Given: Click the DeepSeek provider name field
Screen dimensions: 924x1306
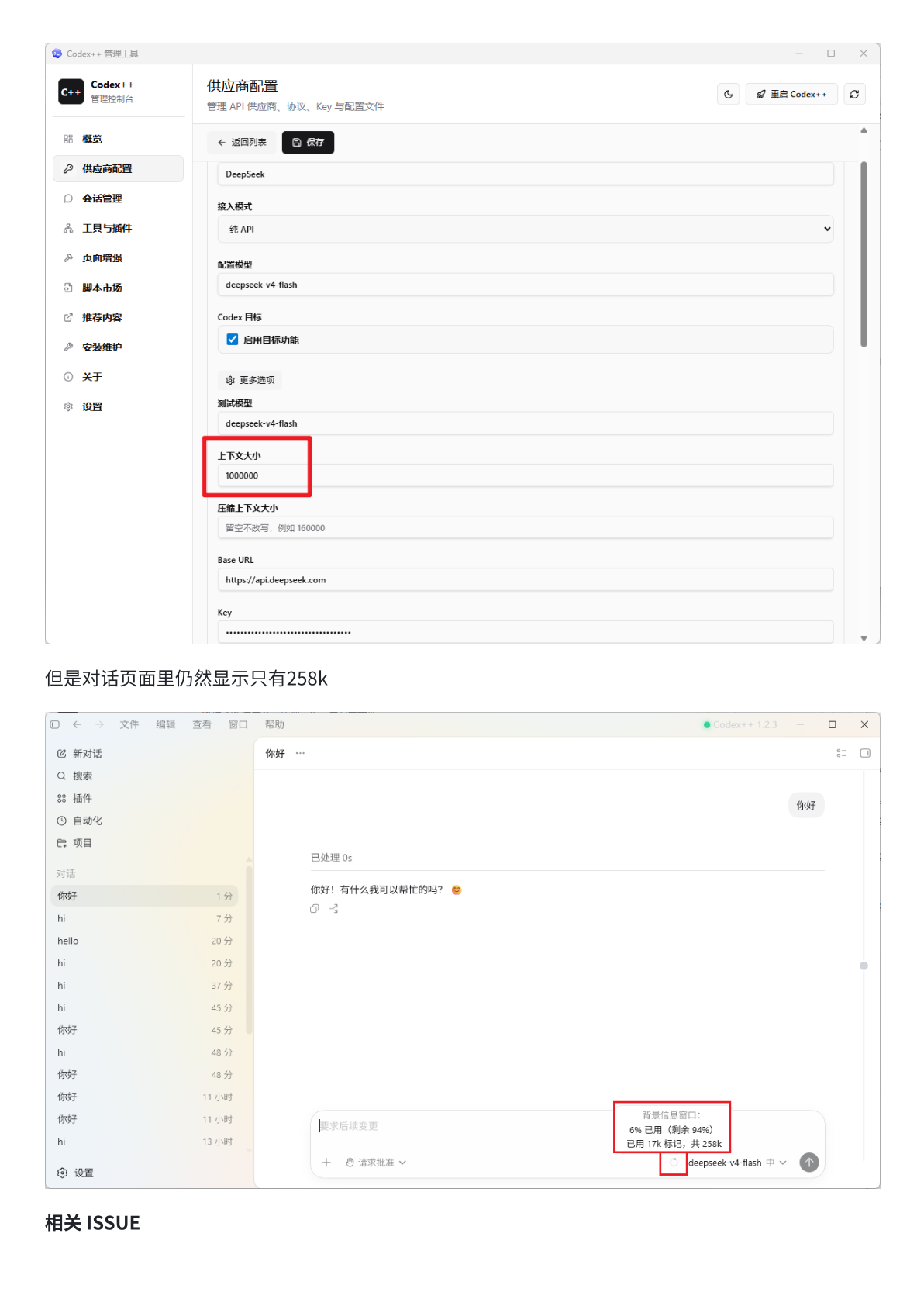Looking at the screenshot, I should [526, 174].
